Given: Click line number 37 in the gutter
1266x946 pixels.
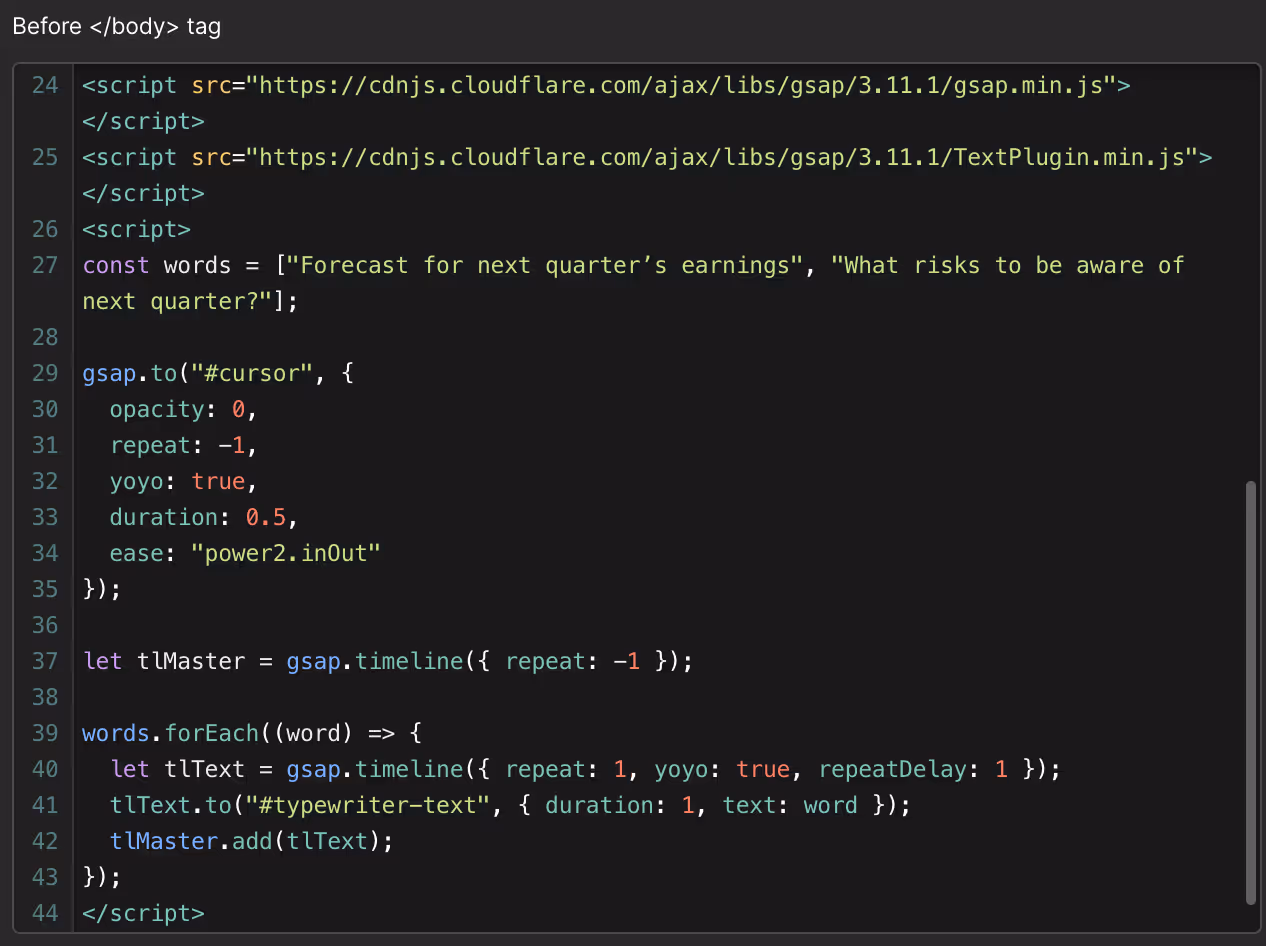Looking at the screenshot, I should 45,661.
